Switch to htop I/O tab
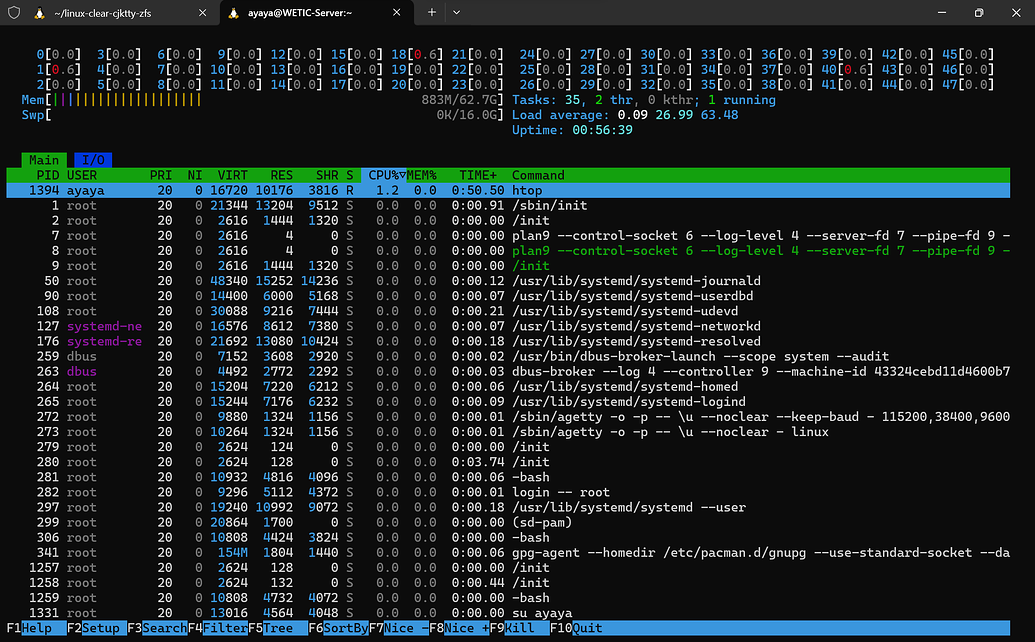The width and height of the screenshot is (1035, 642). click(x=93, y=160)
